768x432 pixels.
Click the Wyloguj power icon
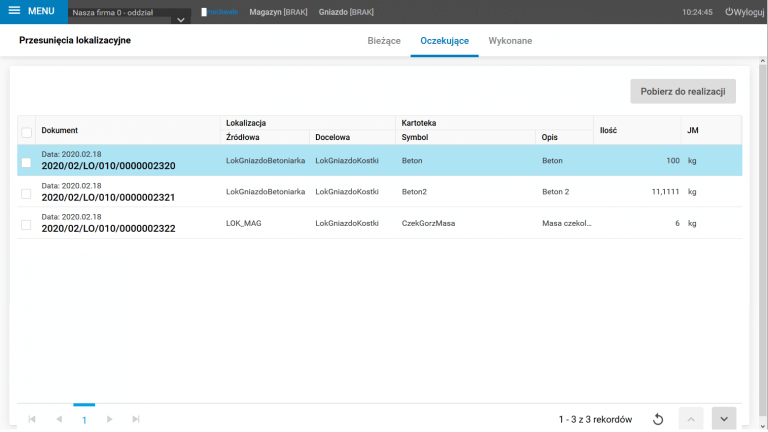729,12
